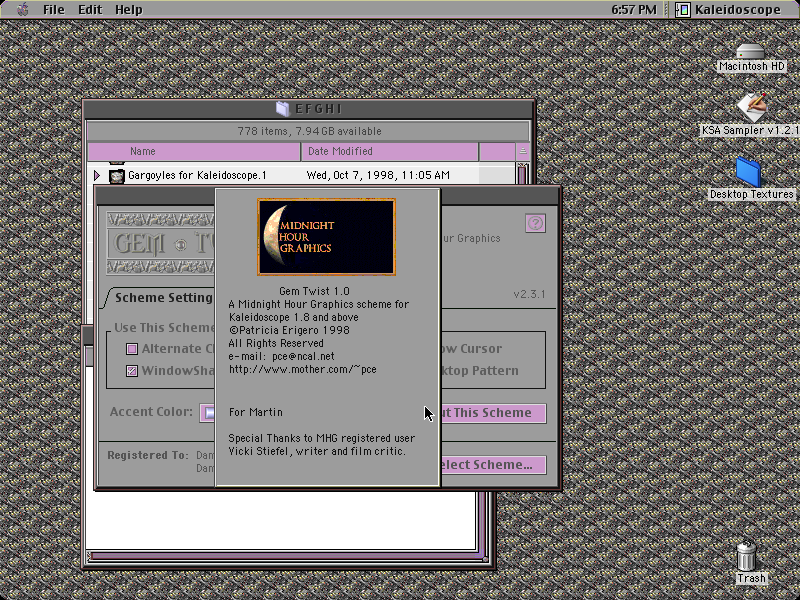Click the sort order button in EFGHI window
This screenshot has height=600, width=800.
pos(523,152)
